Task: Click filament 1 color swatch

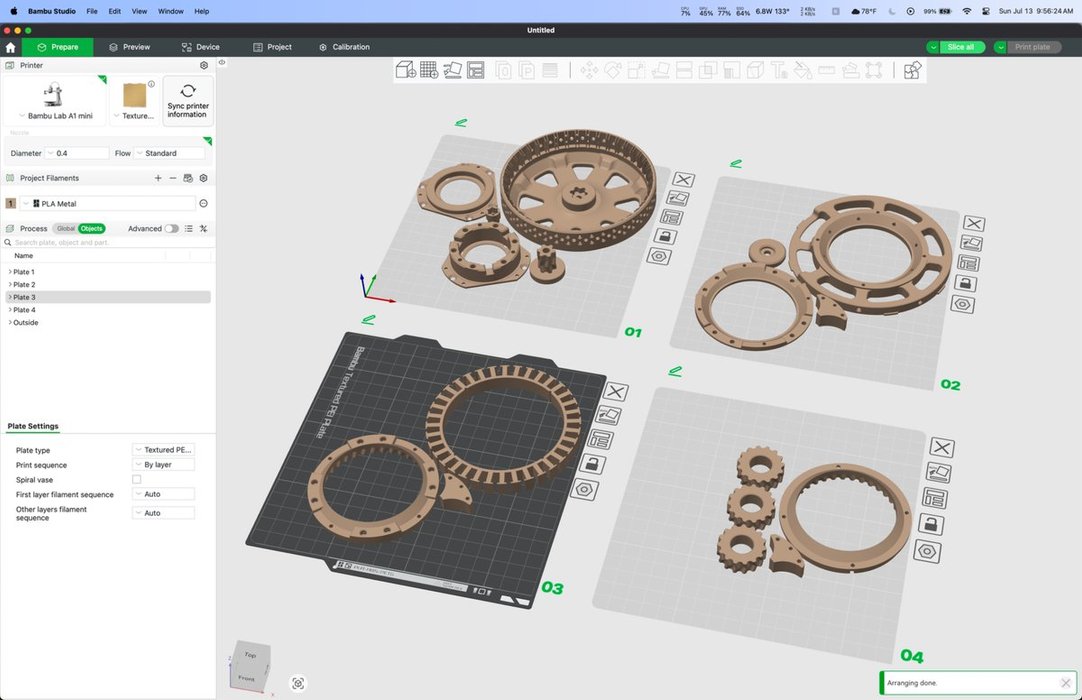Action: click(11, 203)
